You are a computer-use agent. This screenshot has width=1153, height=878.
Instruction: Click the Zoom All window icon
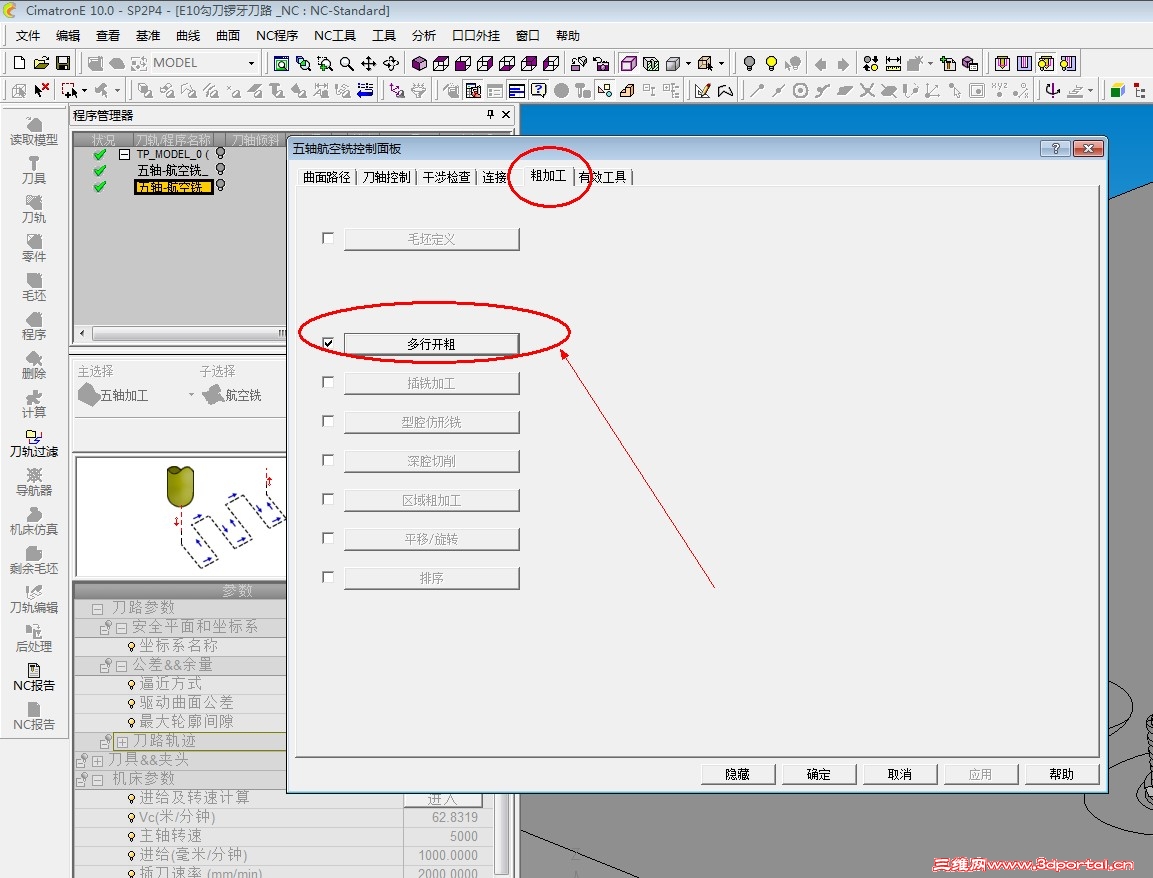[281, 64]
